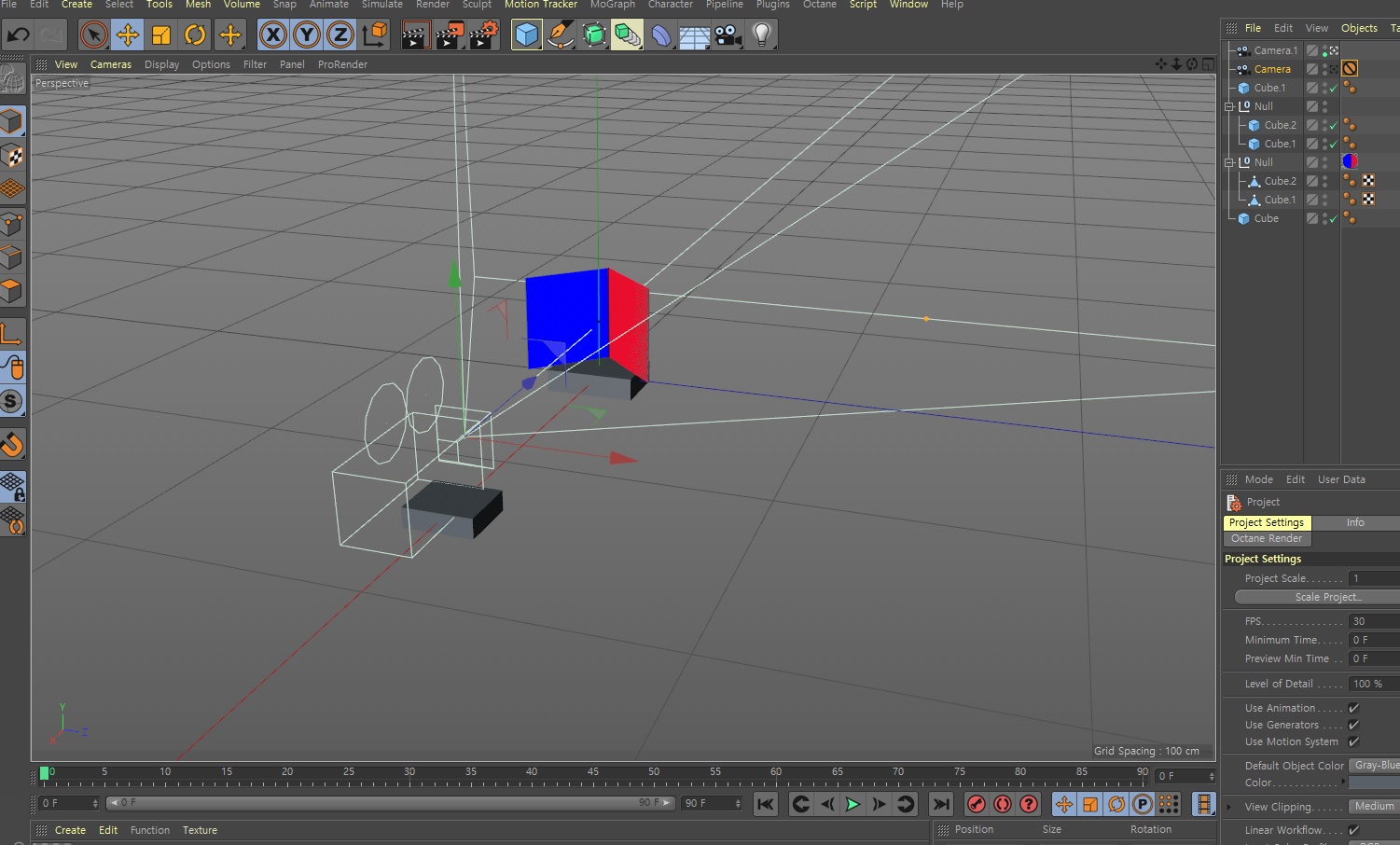Select the Scale tool
Screen dimensions: 1400x845
click(161, 35)
